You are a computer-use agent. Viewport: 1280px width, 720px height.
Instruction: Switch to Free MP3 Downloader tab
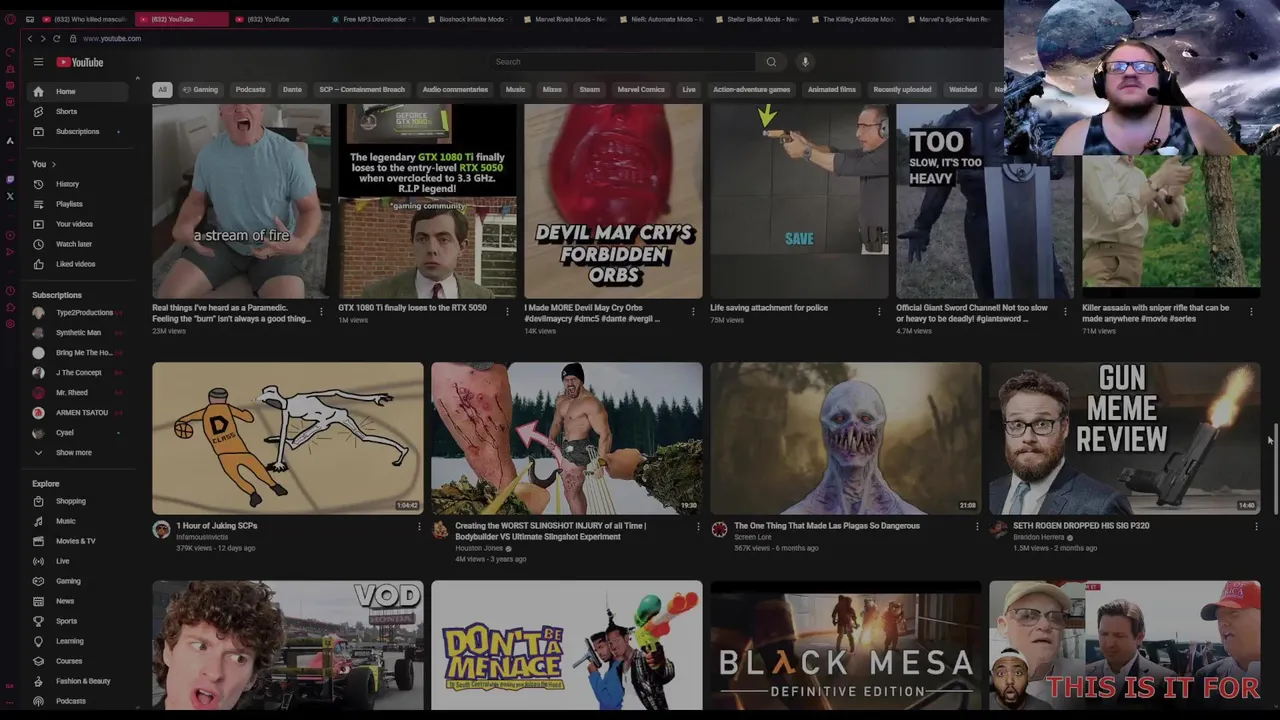click(372, 19)
